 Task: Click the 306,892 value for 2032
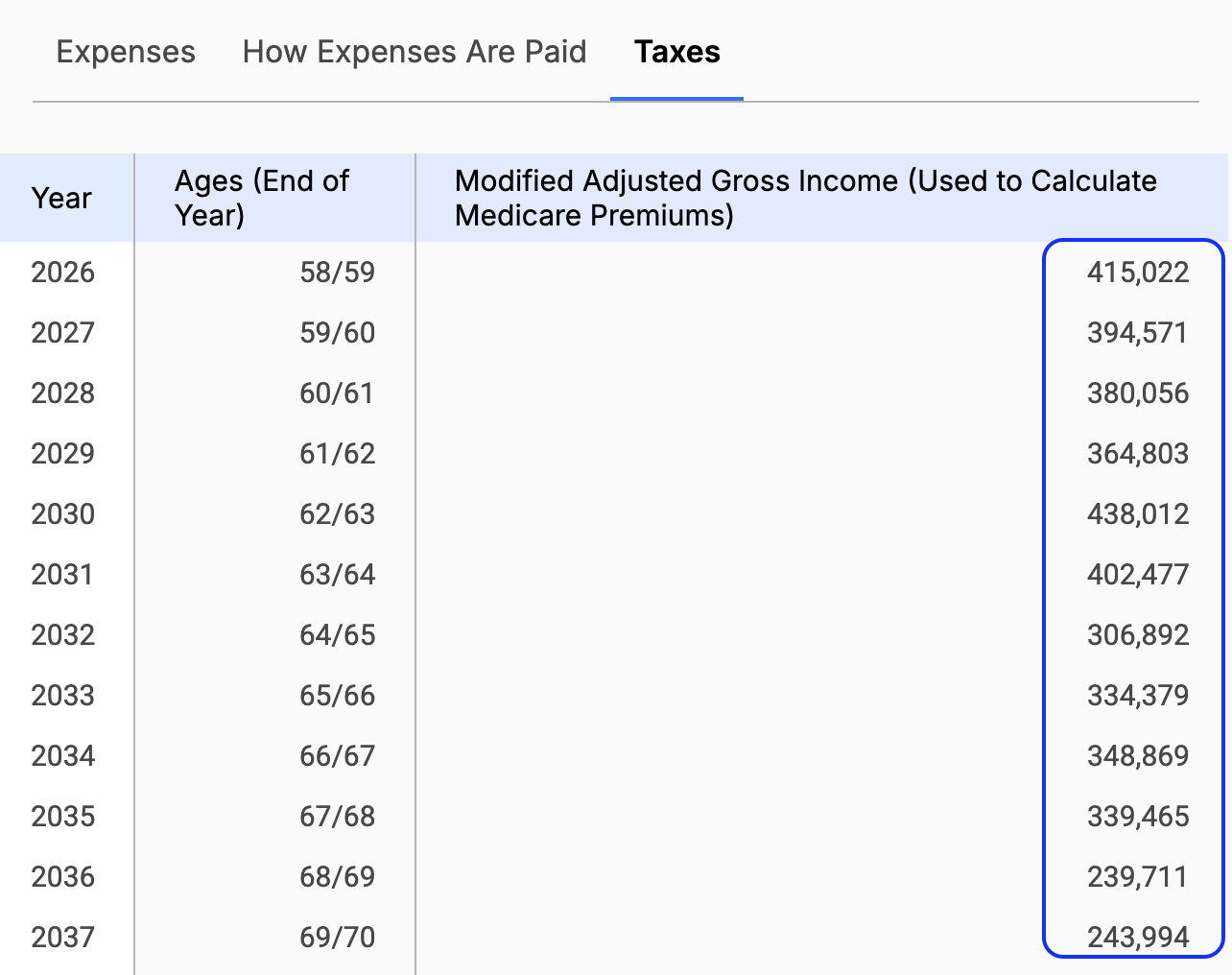point(1137,635)
